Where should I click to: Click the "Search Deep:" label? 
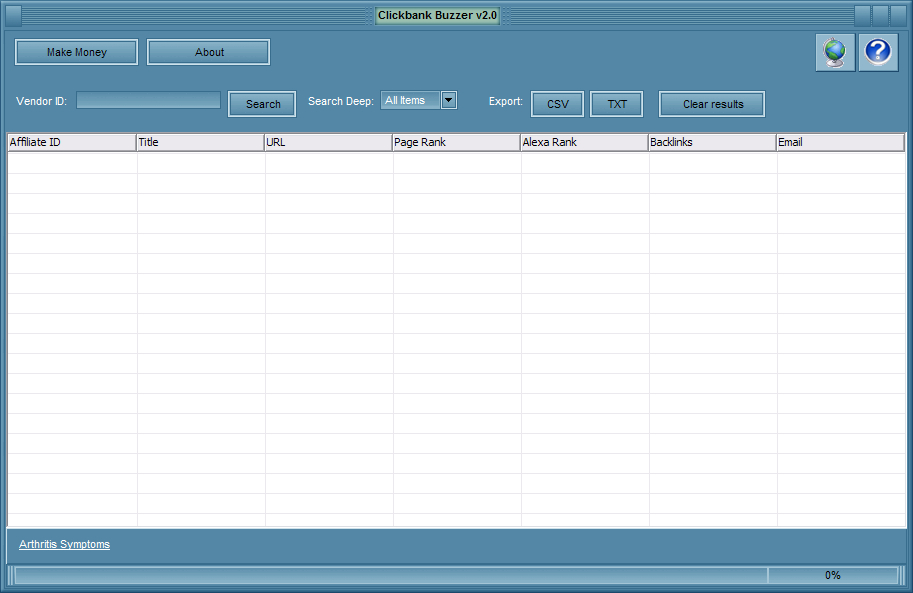tap(341, 101)
